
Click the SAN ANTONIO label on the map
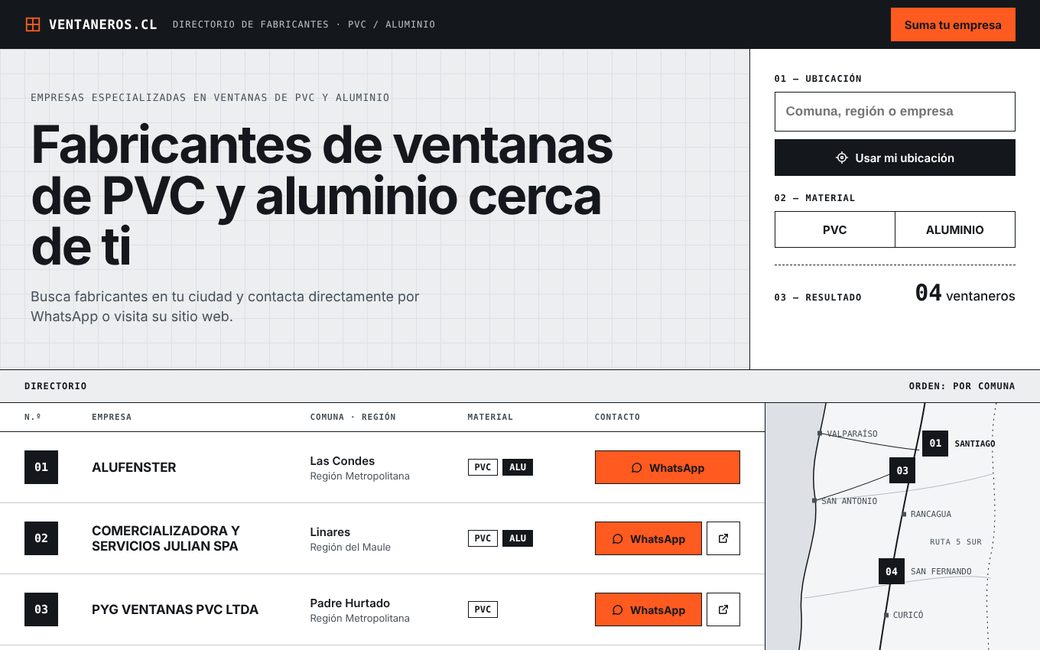849,501
